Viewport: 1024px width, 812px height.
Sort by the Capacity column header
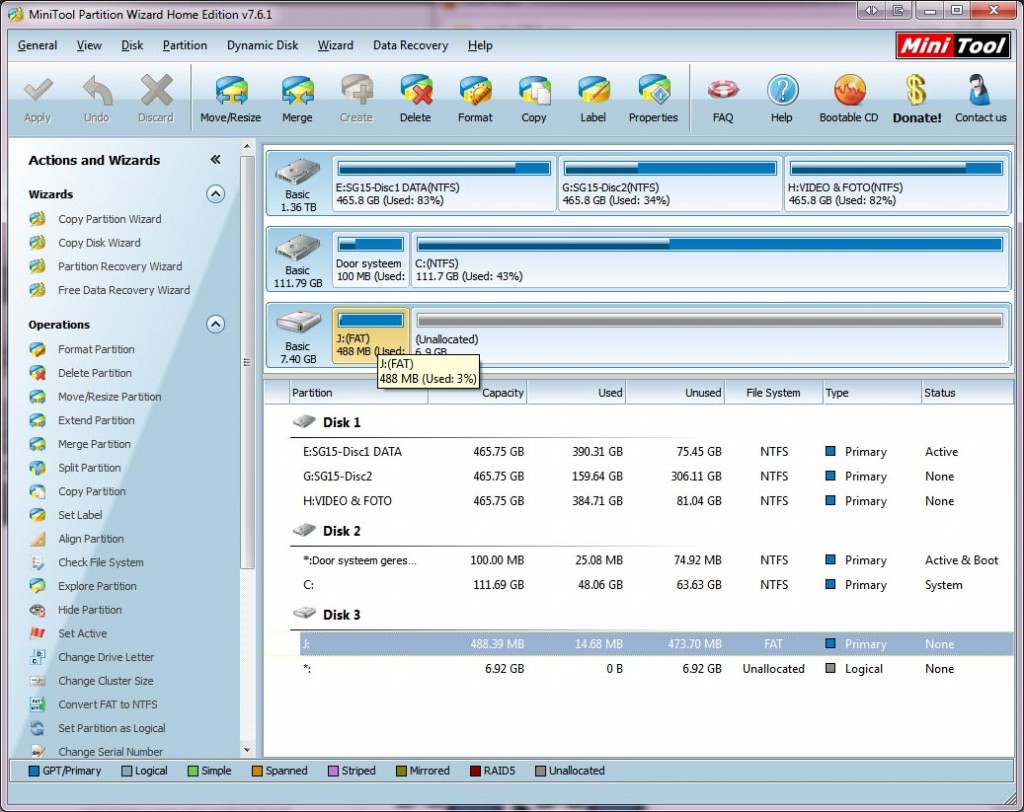(x=477, y=393)
